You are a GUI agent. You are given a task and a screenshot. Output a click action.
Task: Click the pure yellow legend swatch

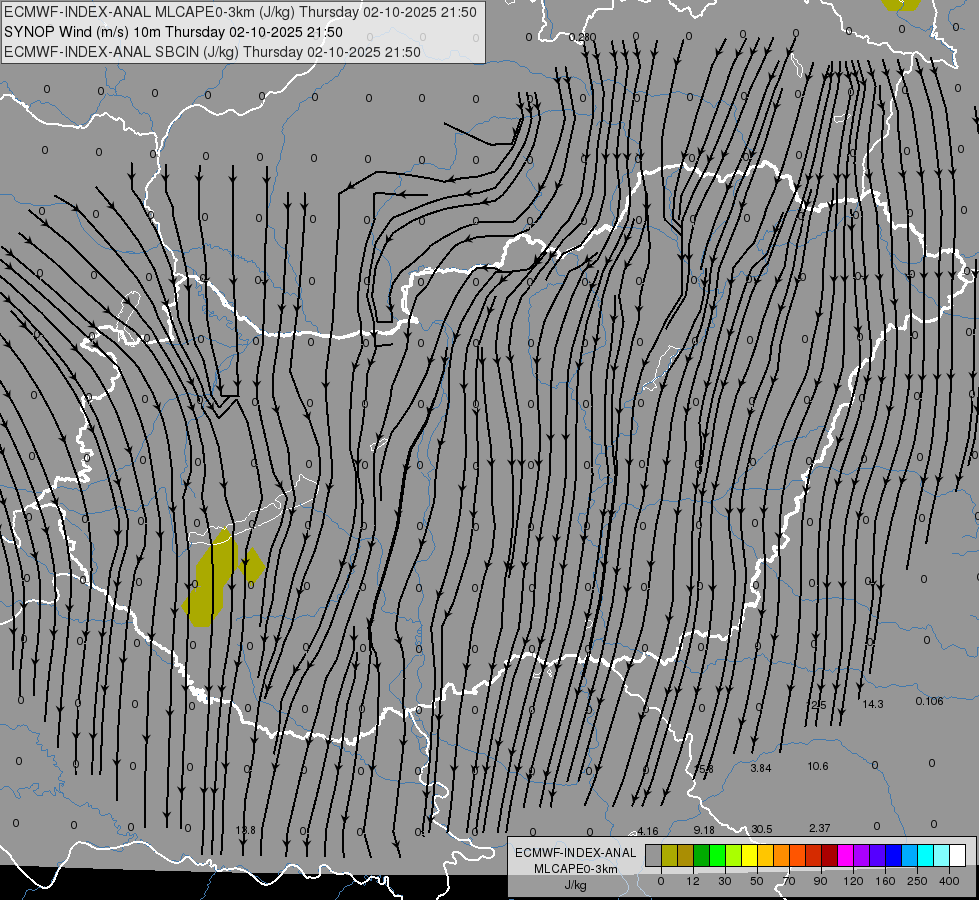(750, 856)
